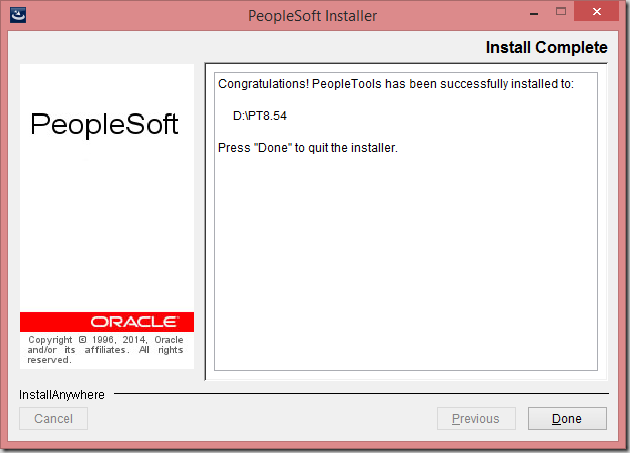Click the PeopleSoft Installer title text
Viewport: 630px width, 453px height.
[x=312, y=16]
